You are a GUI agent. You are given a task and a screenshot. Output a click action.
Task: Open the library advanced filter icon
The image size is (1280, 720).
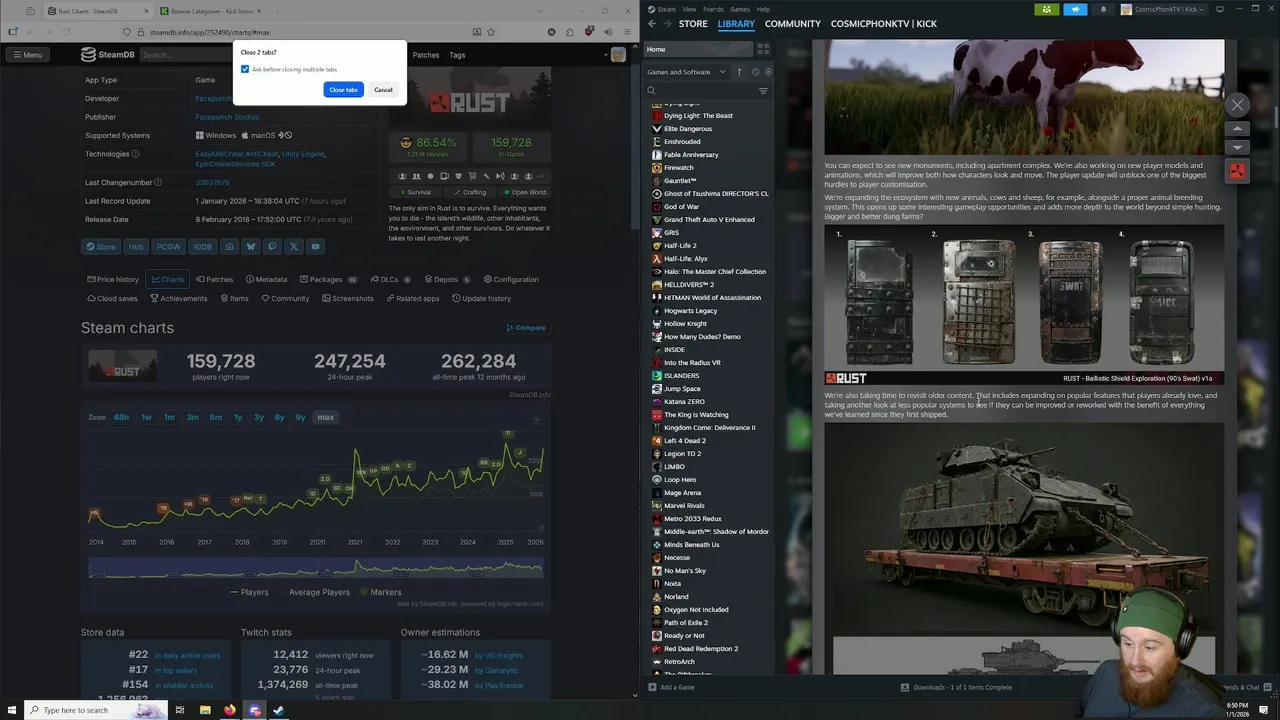(x=763, y=91)
